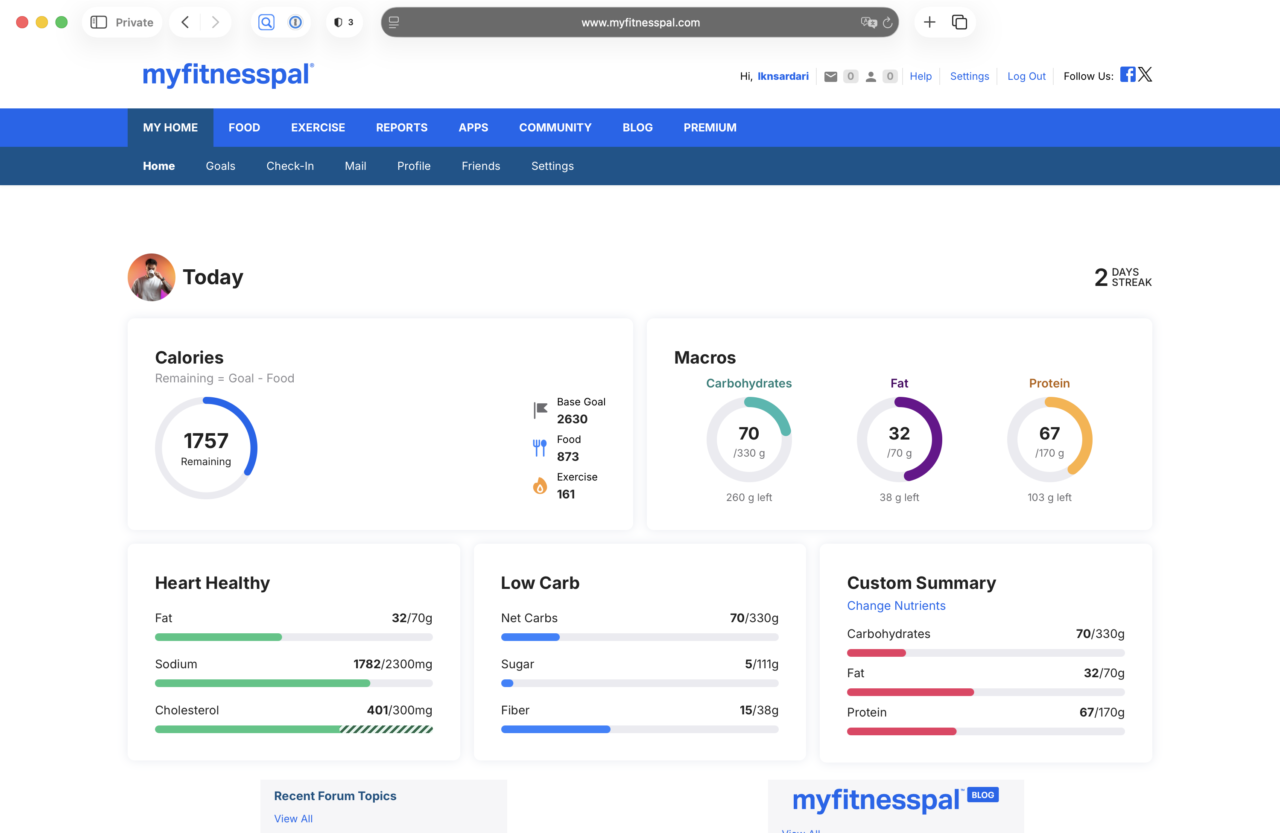Open the mail inbox envelope icon

(x=830, y=76)
